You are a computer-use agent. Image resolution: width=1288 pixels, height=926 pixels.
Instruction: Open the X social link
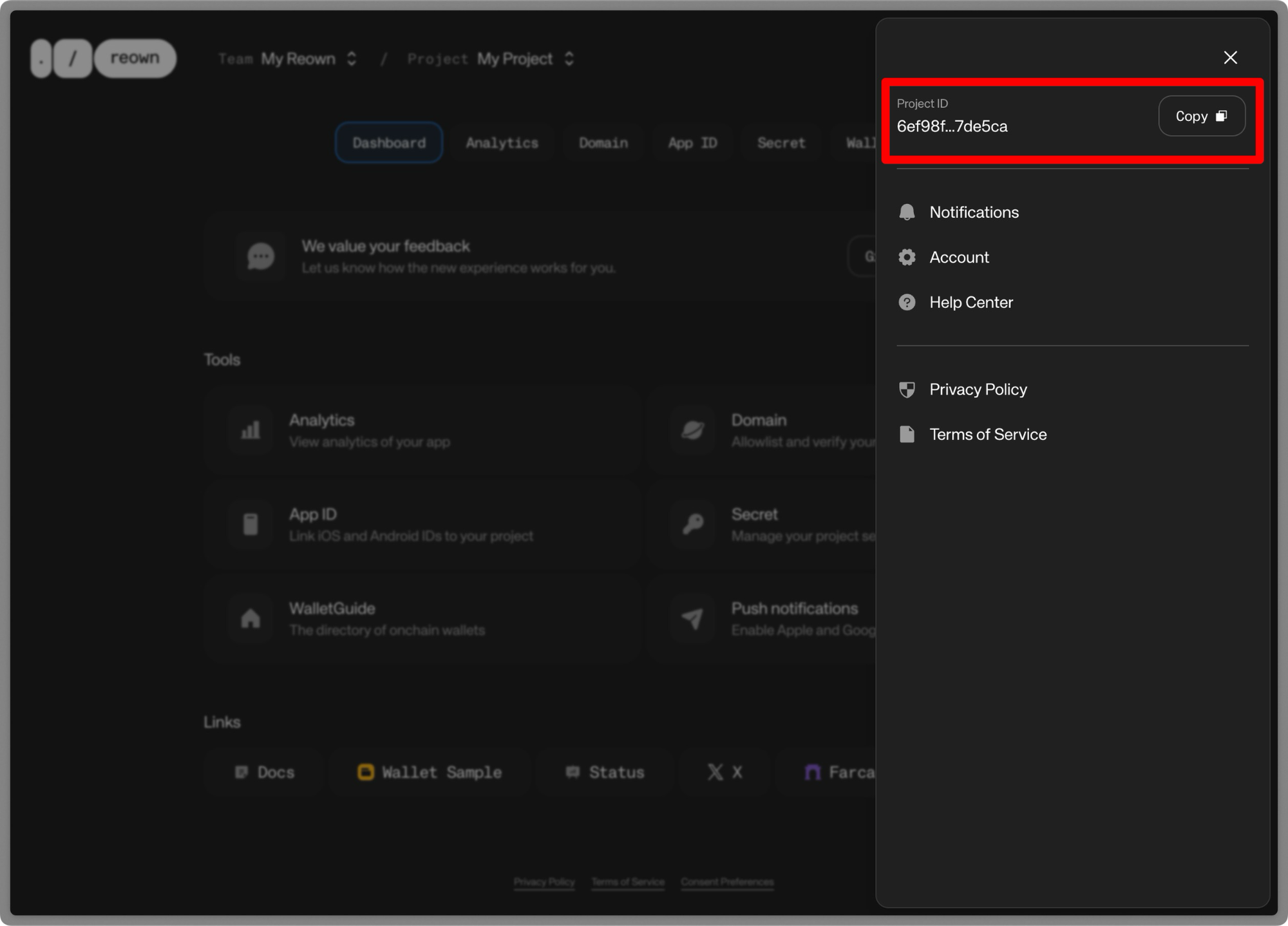pos(724,772)
